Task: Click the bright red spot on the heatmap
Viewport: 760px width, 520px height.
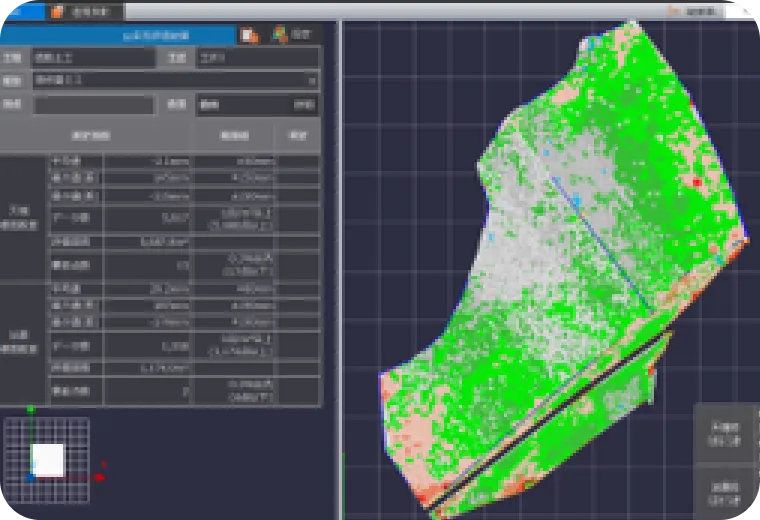Action: tap(697, 182)
